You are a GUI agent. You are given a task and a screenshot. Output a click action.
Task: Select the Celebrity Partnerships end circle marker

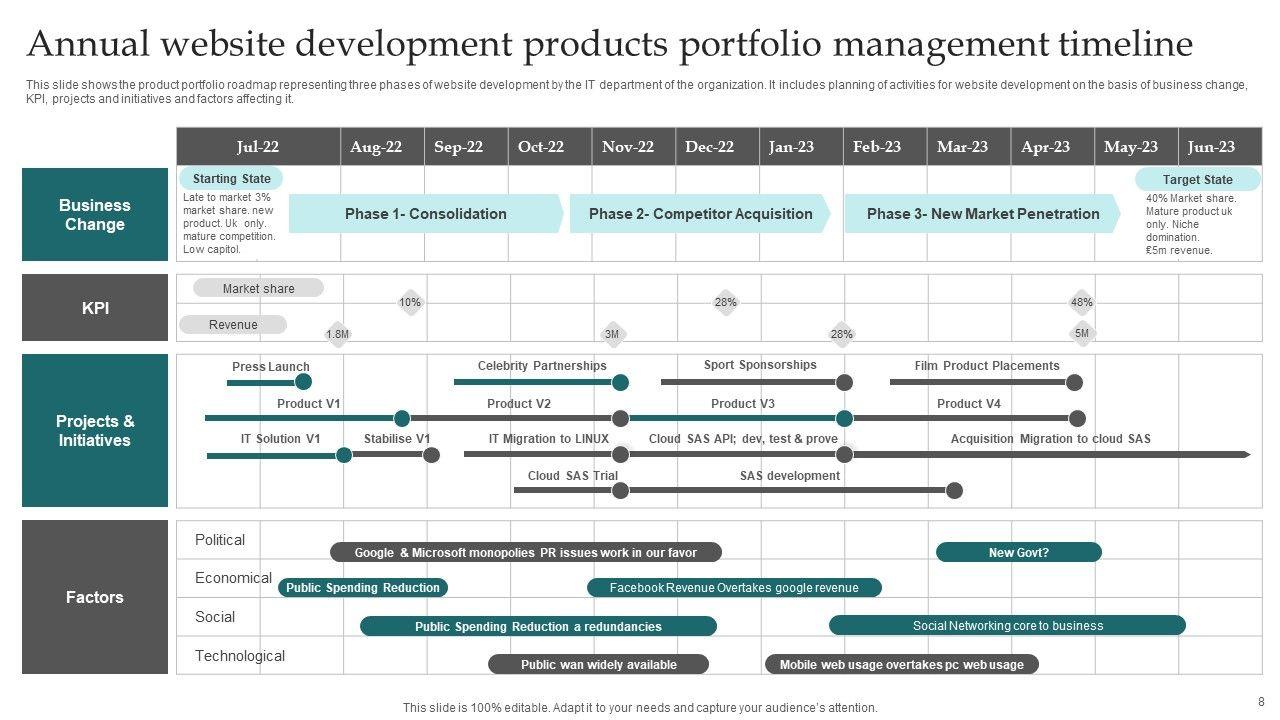point(620,382)
